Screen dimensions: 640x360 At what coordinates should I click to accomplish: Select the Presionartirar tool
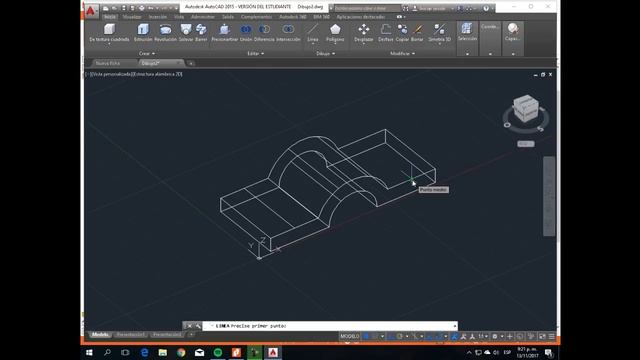(224, 33)
